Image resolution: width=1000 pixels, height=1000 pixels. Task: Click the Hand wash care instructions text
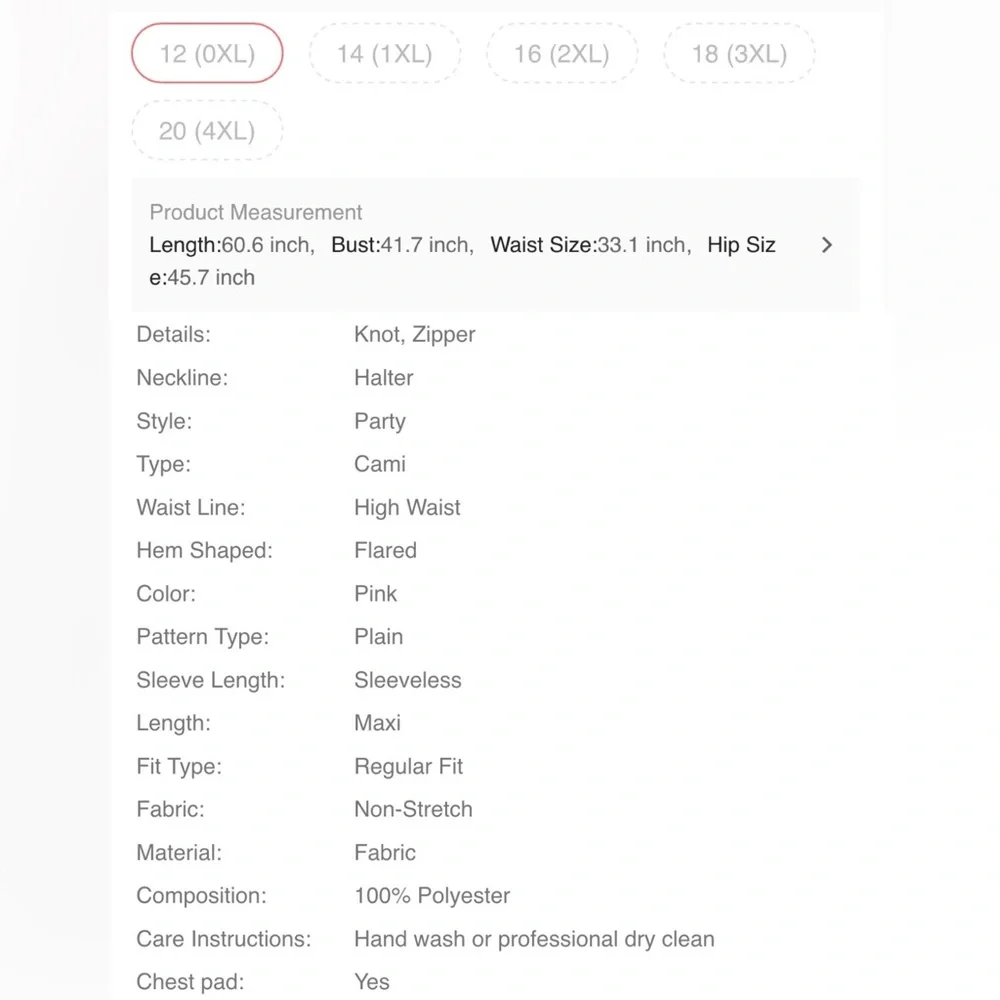click(534, 939)
